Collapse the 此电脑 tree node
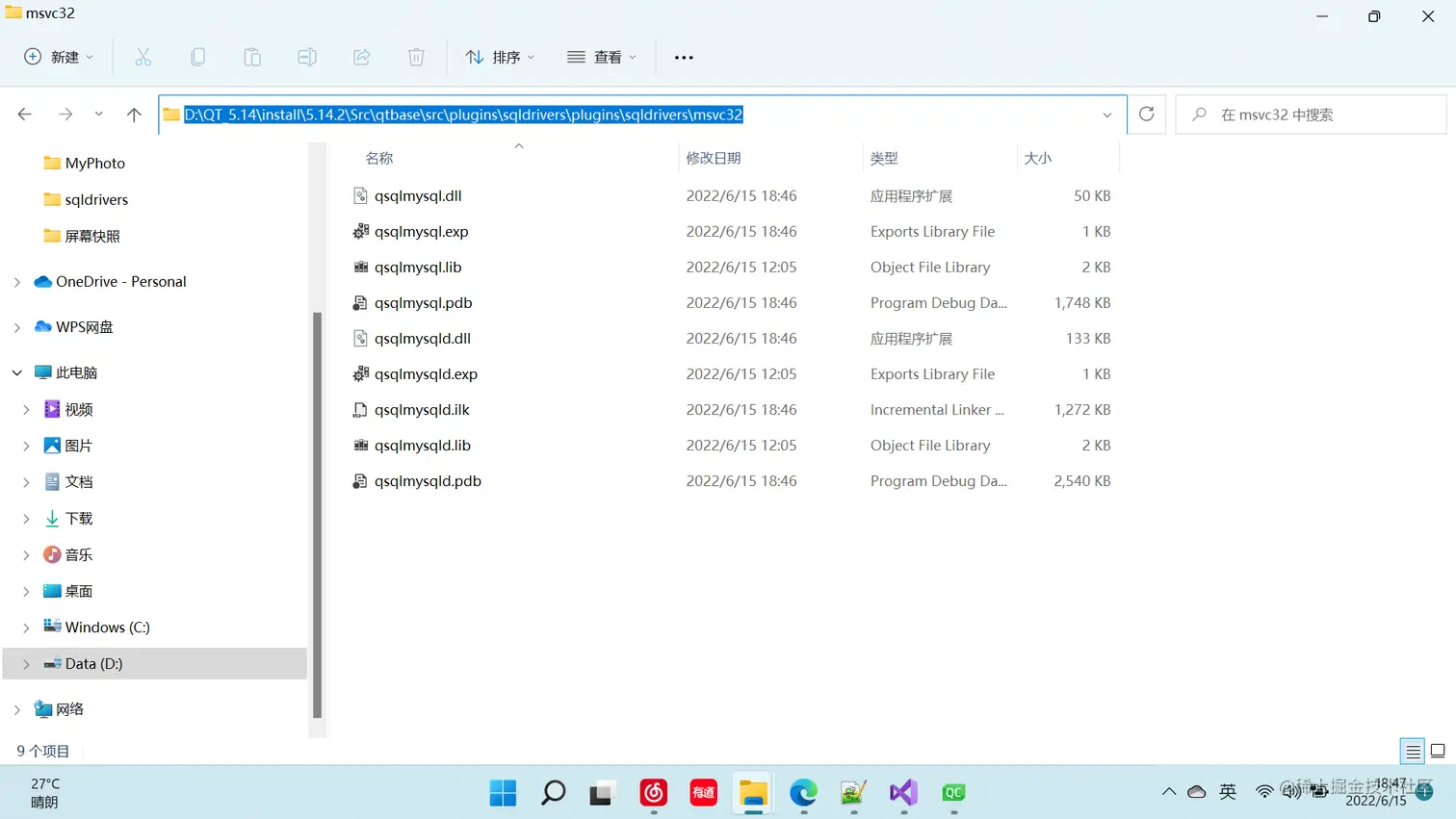 [17, 372]
